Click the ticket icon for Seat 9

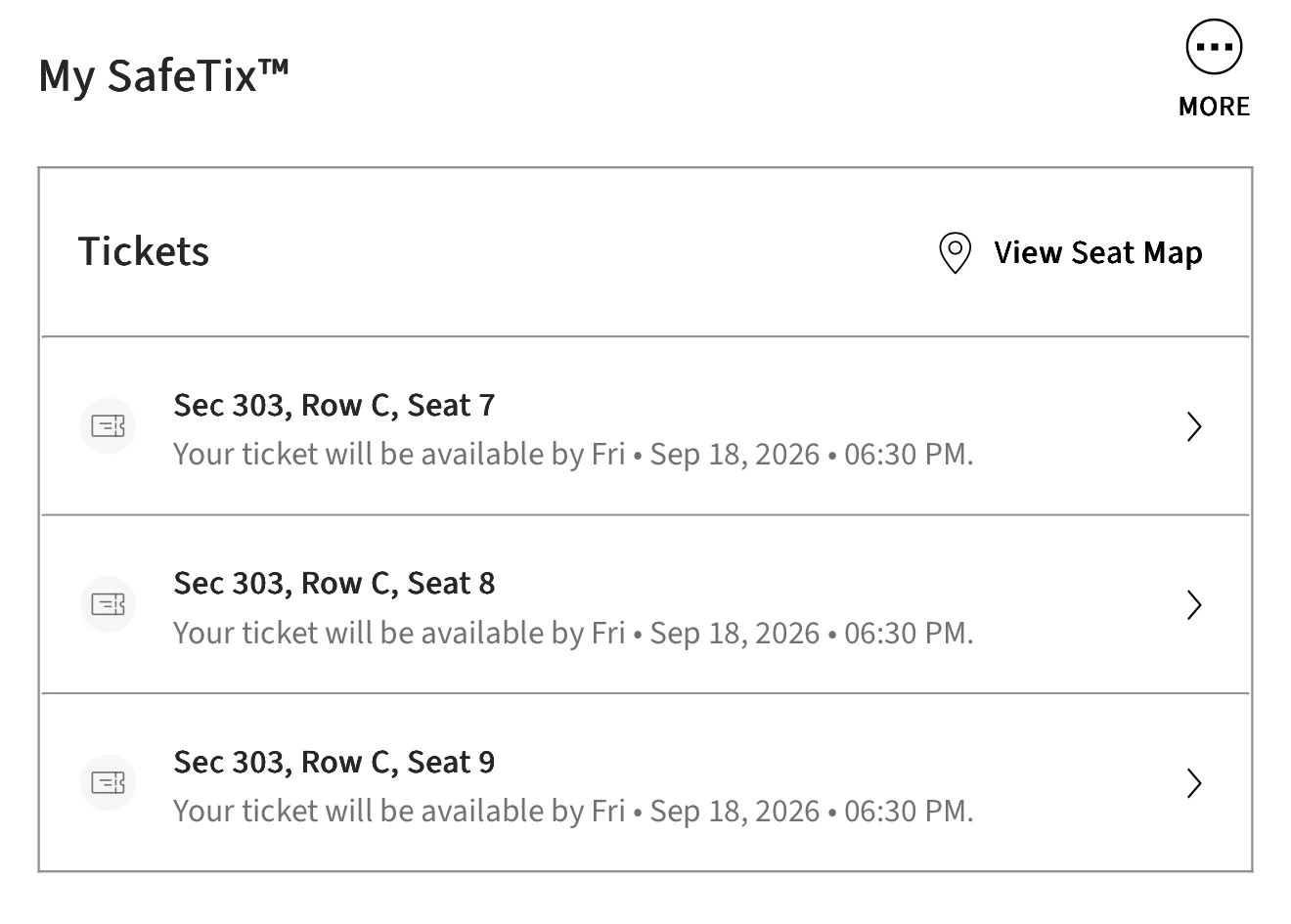[108, 782]
